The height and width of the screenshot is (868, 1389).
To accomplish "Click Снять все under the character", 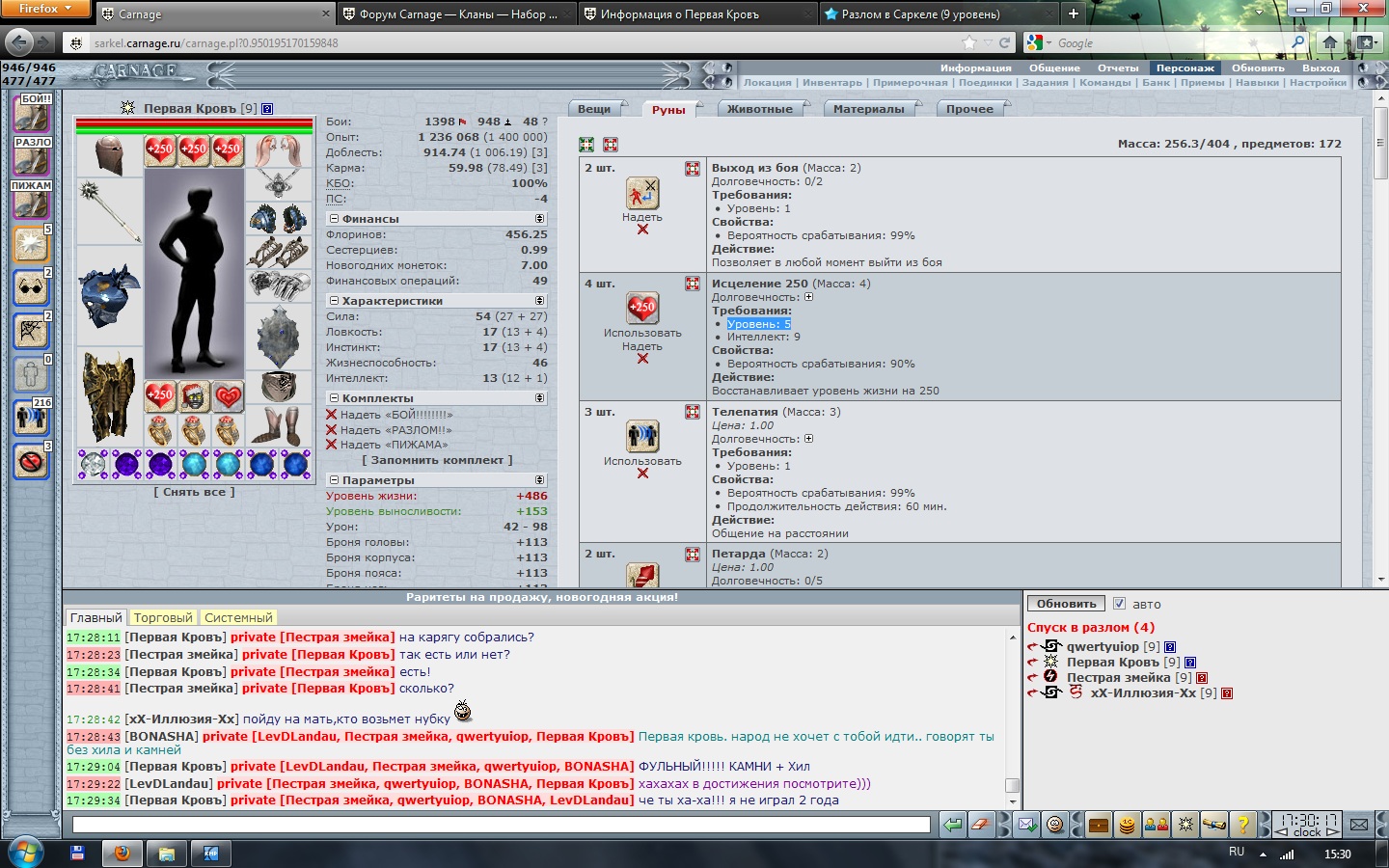I will (194, 492).
